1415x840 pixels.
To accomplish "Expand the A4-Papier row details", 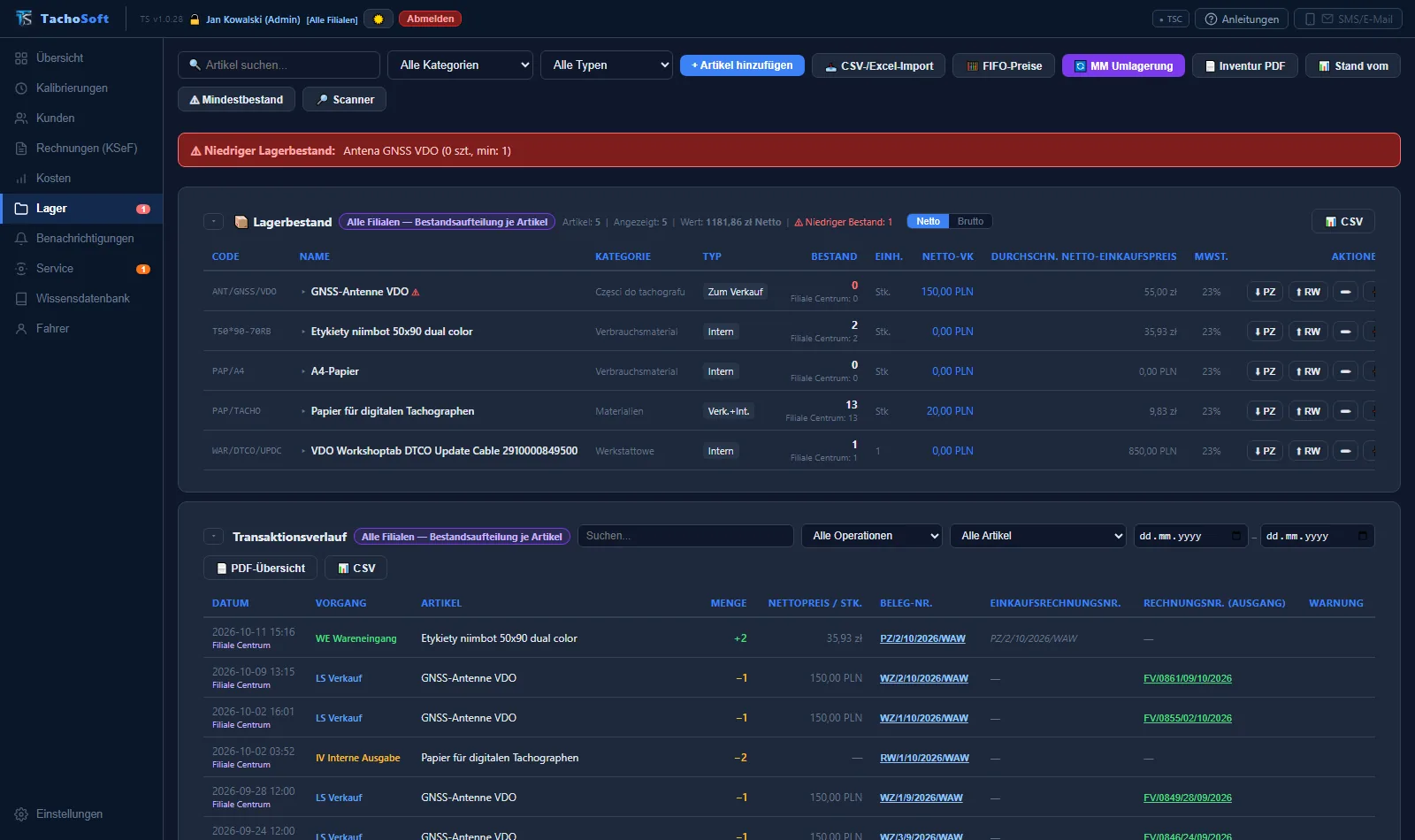I will tap(303, 371).
